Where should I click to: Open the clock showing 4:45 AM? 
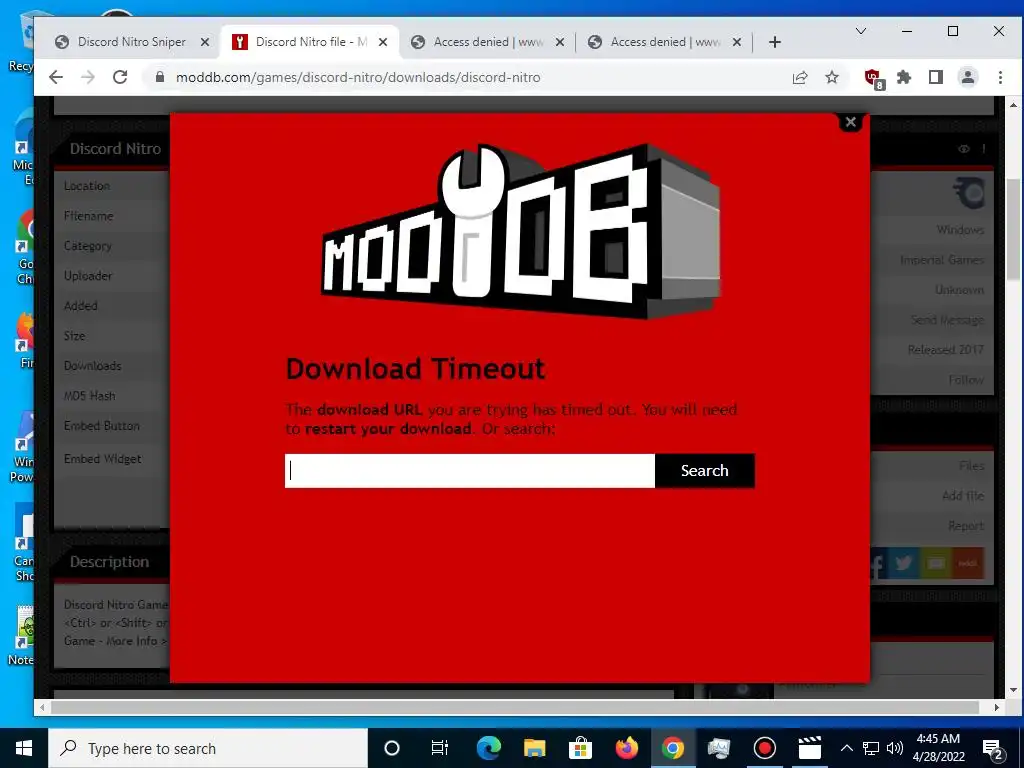(938, 748)
